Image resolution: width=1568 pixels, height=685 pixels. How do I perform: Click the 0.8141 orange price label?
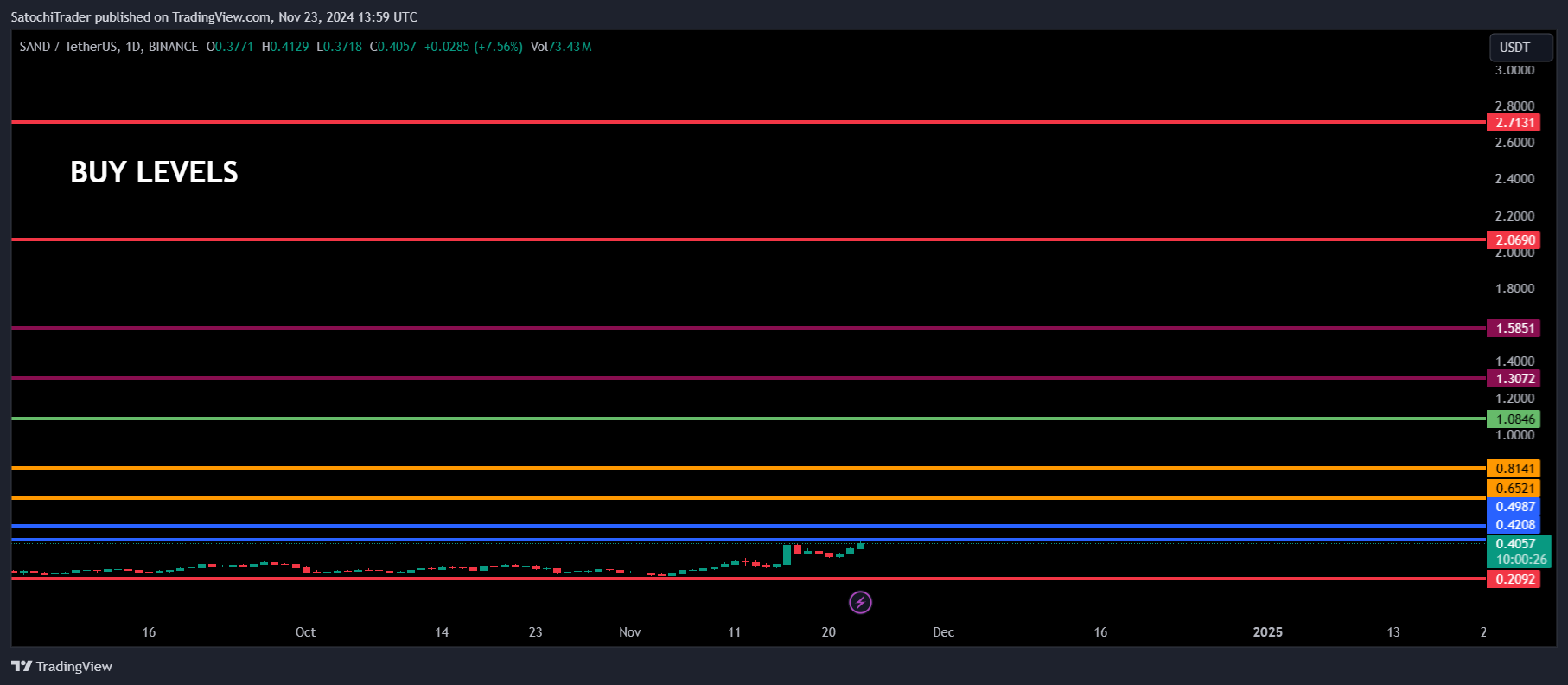[x=1514, y=469]
